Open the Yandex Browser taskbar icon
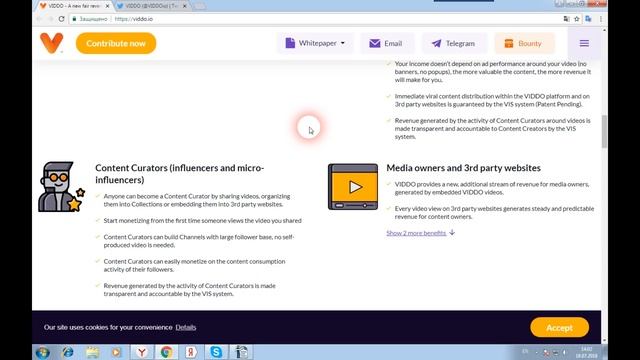This screenshot has height=360, width=640. point(142,352)
